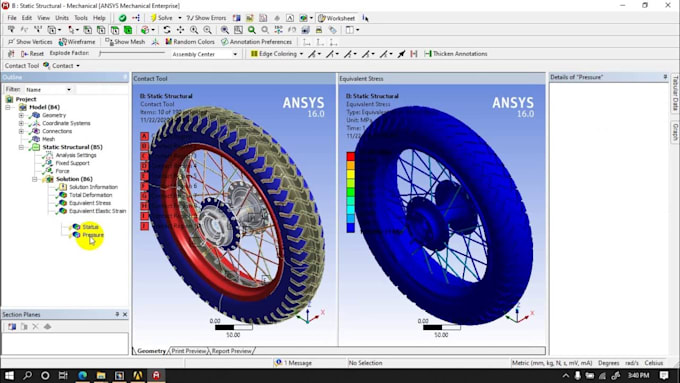Viewport: 680px width, 383px height.
Task: Switch to the Report Preview tab
Action: [x=232, y=351]
